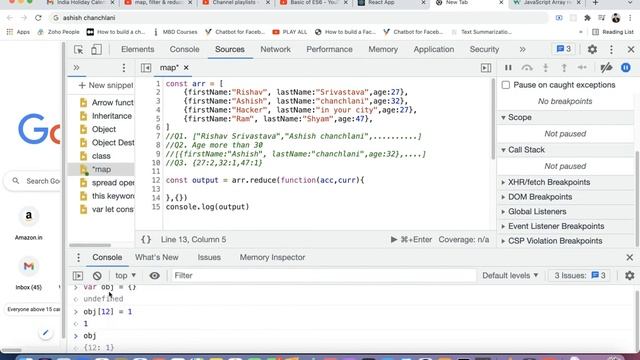Image resolution: width=640 pixels, height=360 pixels.
Task: Open console settings gear icon
Action: coord(629,276)
